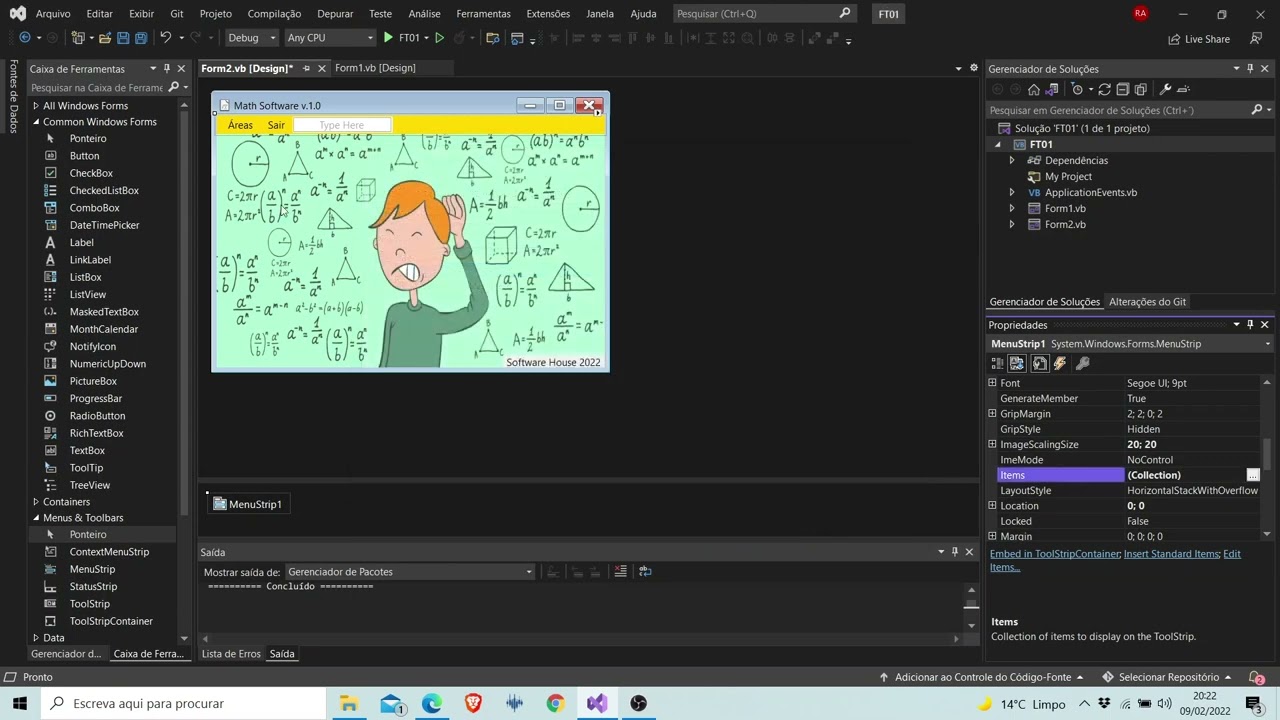Open Microsoft Edge from the taskbar
This screenshot has width=1280, height=720.
pyautogui.click(x=431, y=703)
